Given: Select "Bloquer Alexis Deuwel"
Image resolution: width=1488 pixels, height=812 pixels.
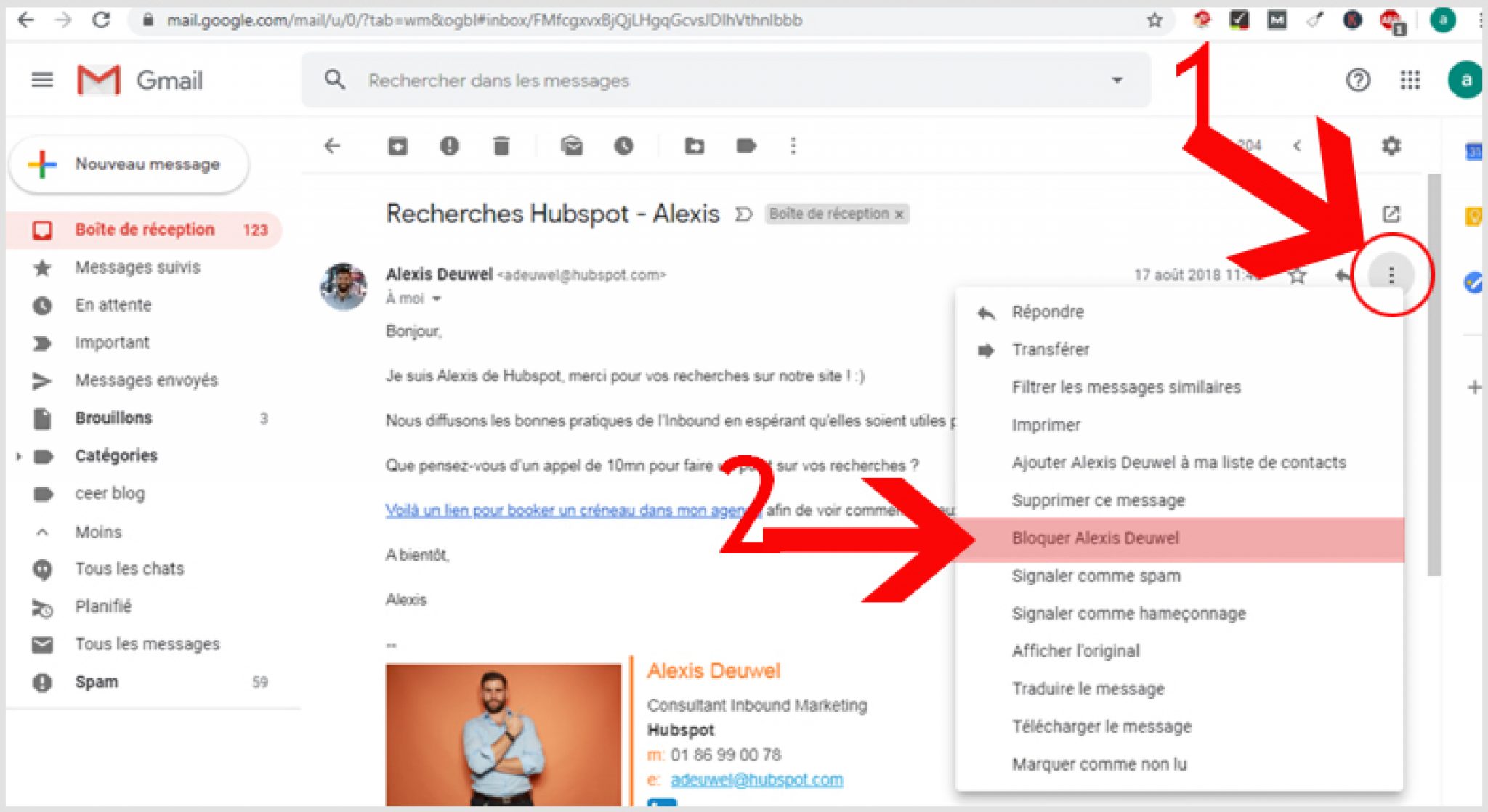Looking at the screenshot, I should 1181,538.
